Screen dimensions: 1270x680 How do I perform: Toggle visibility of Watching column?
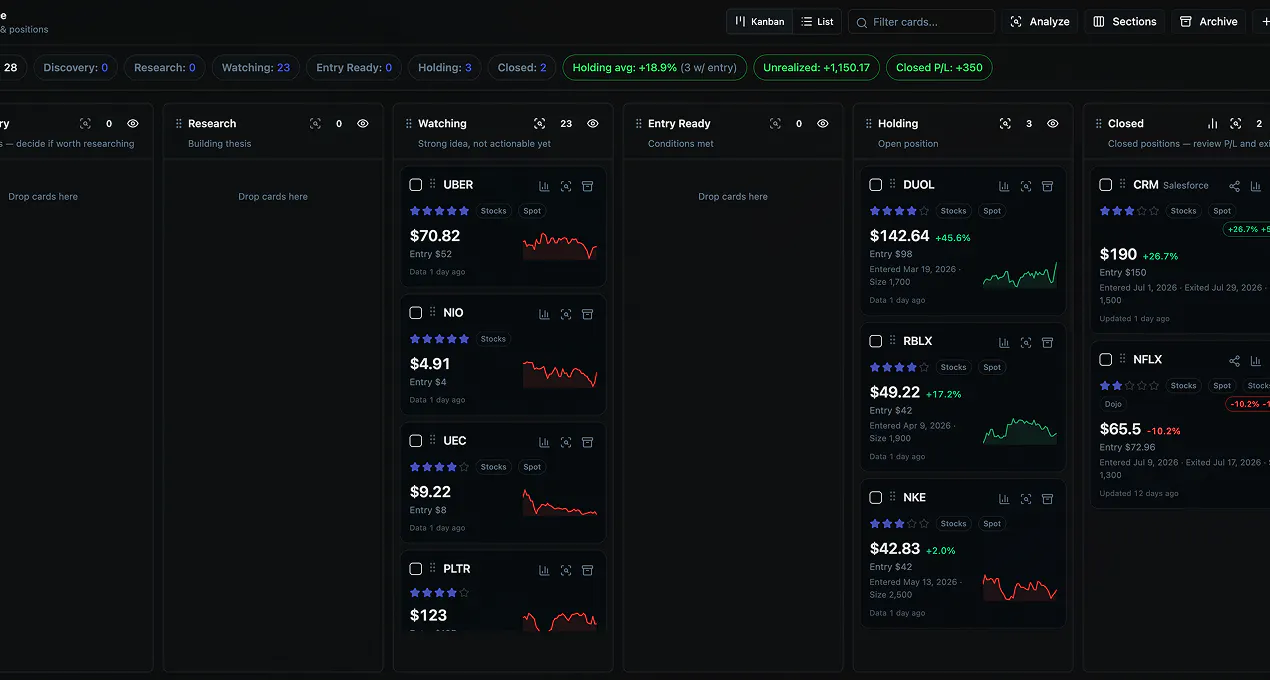(x=593, y=124)
